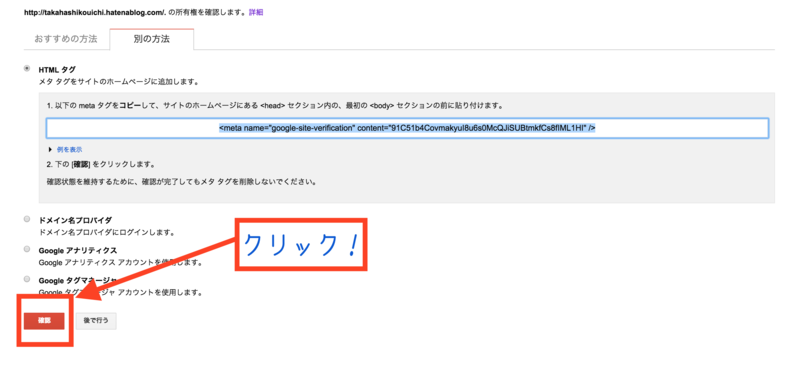
Task: Pick the Google タグマネージャ radio option
Action: [x=27, y=279]
